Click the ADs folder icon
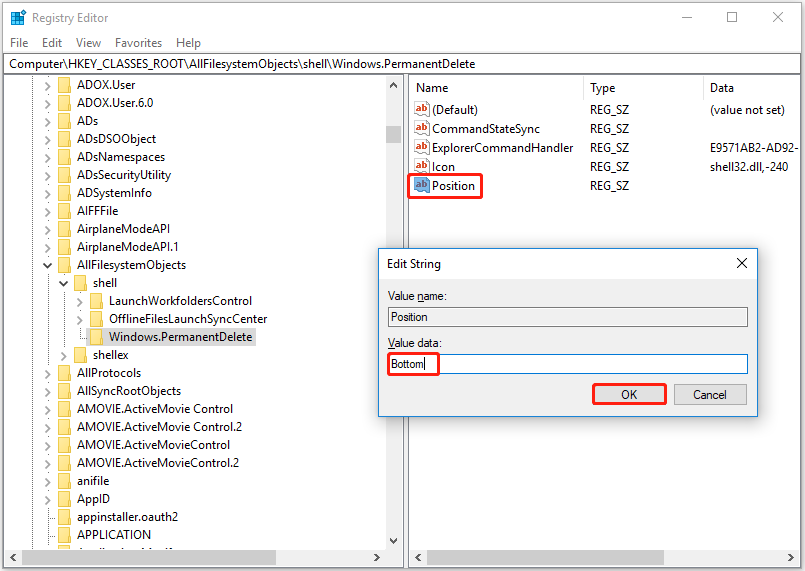 tap(65, 121)
